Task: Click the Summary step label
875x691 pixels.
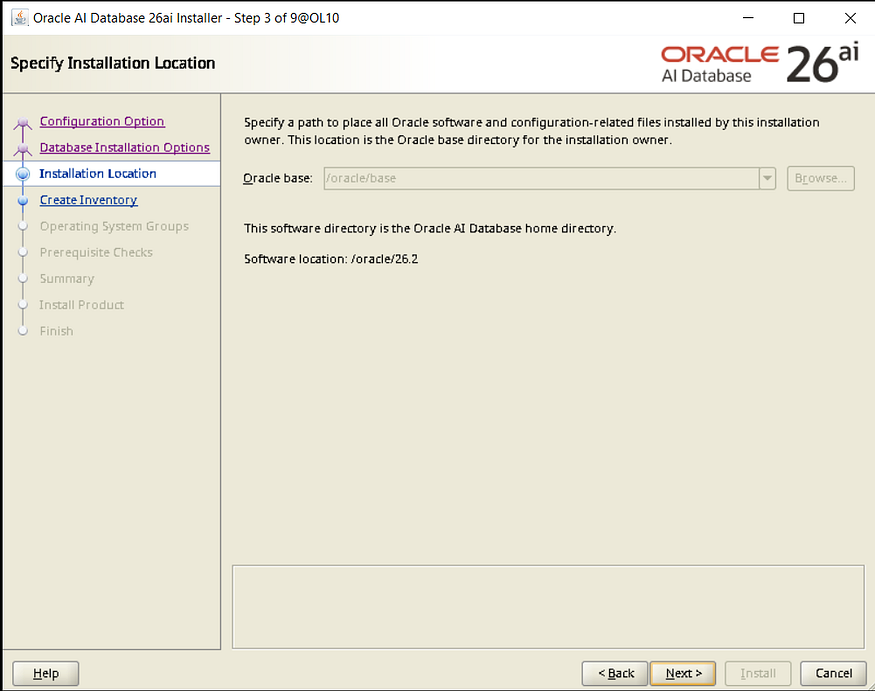Action: point(67,279)
